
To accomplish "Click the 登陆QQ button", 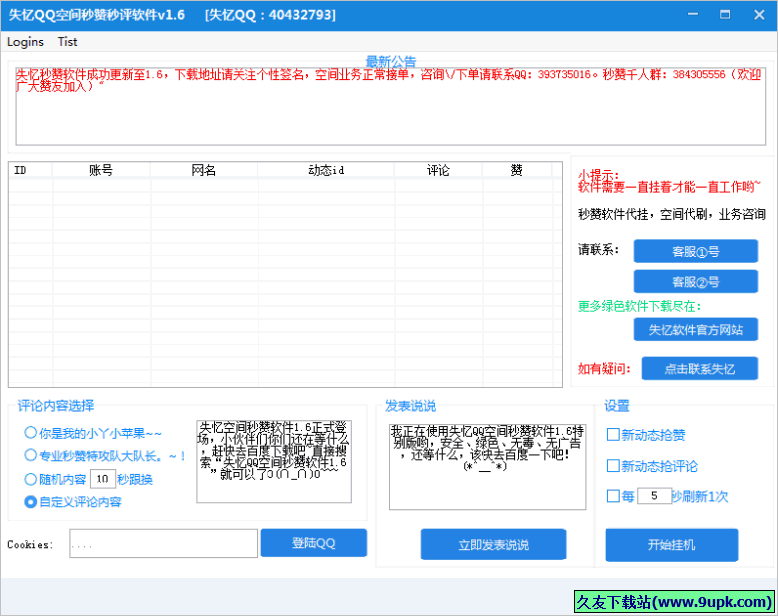I will 314,543.
